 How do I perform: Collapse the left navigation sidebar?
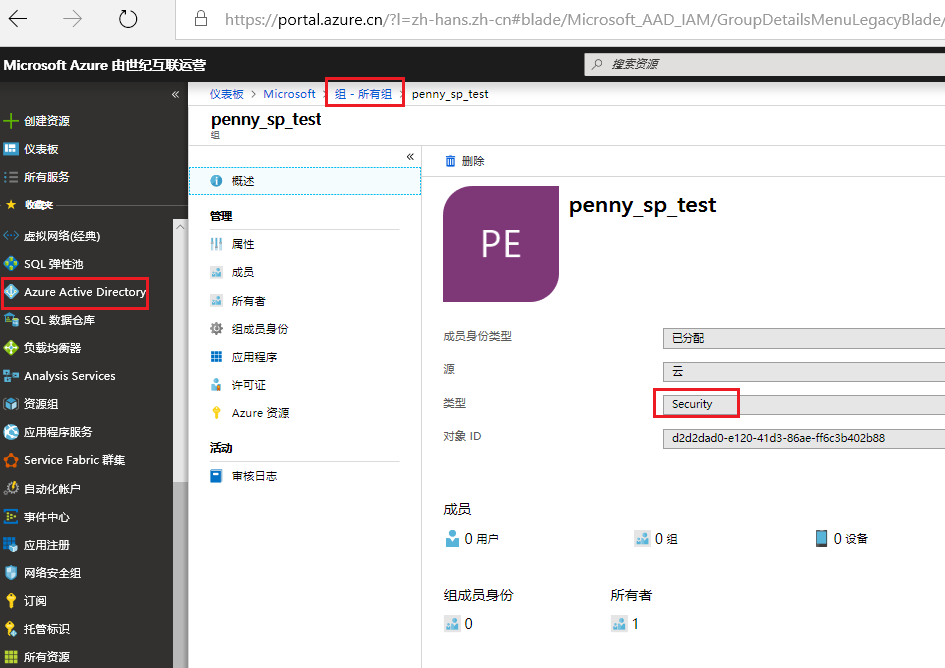click(x=175, y=94)
